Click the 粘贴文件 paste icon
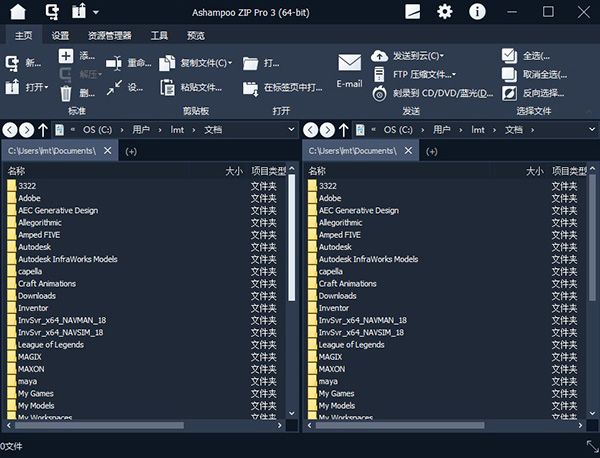Screen dimensions: 600x458 click(x=166, y=87)
